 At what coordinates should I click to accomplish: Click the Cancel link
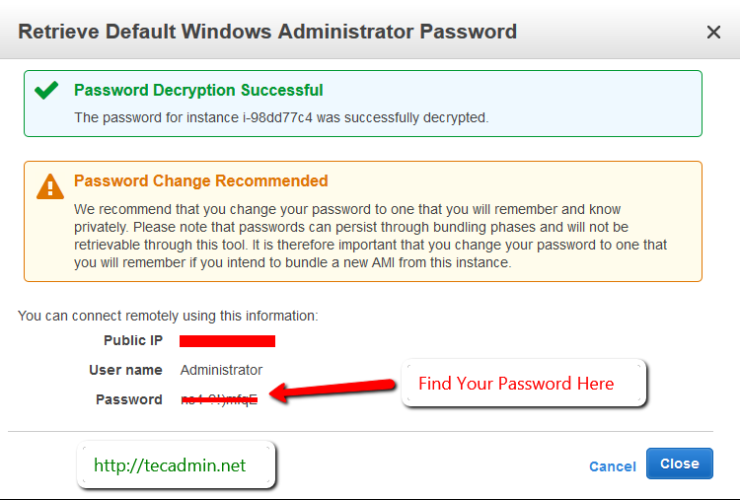pyautogui.click(x=612, y=466)
